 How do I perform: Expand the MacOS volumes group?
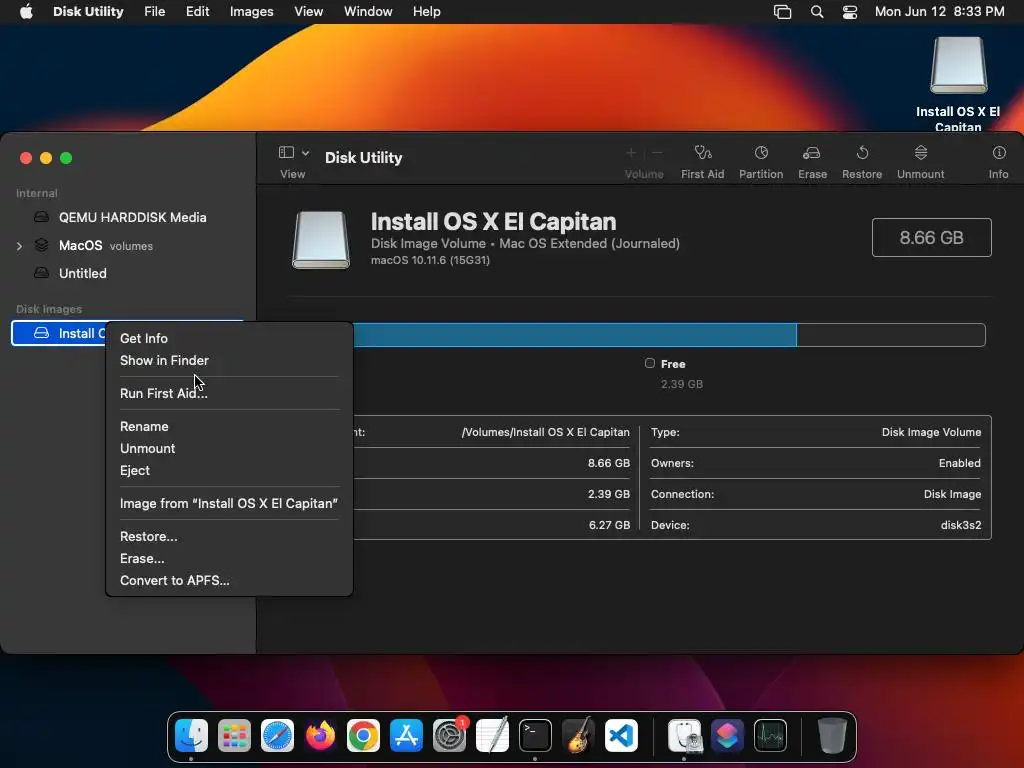(19, 246)
